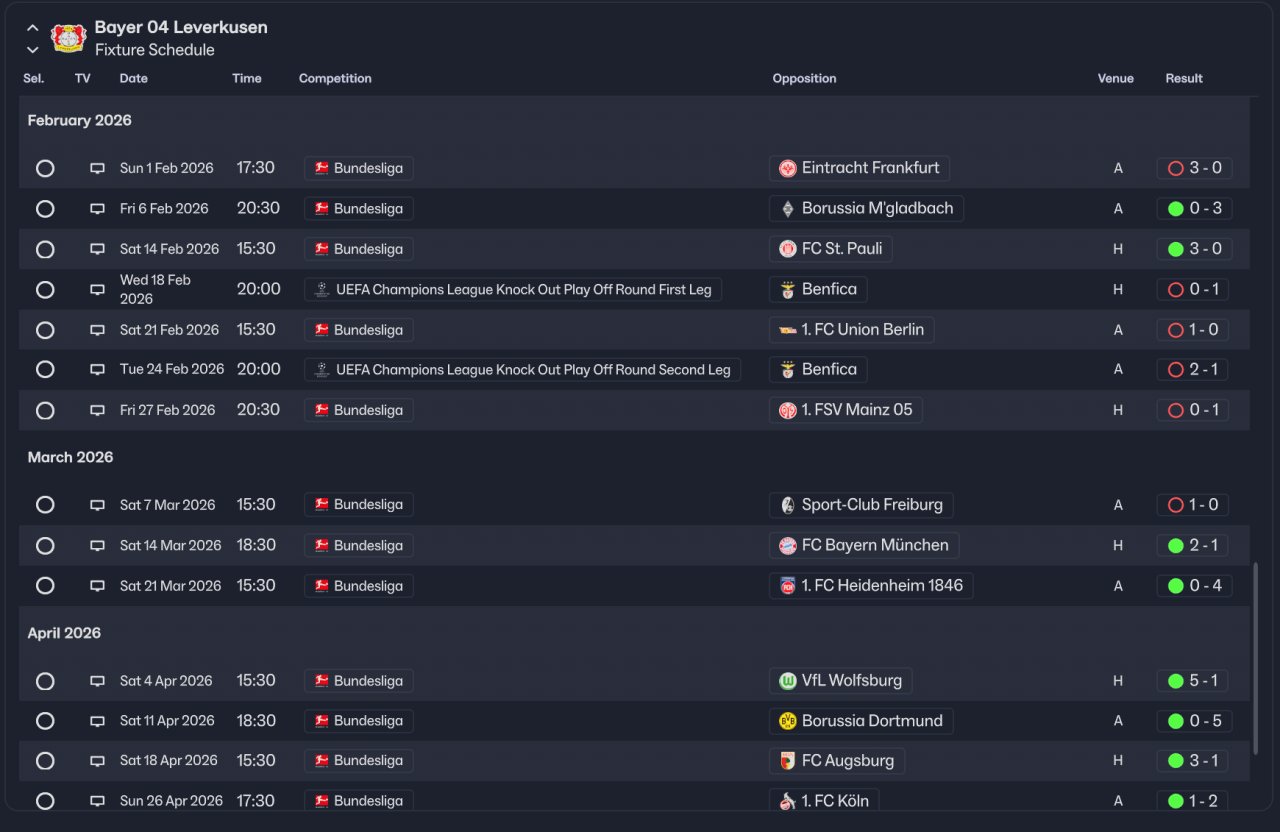Click the TV icon for FC Augsburg match
1280x832 pixels.
(x=97, y=761)
